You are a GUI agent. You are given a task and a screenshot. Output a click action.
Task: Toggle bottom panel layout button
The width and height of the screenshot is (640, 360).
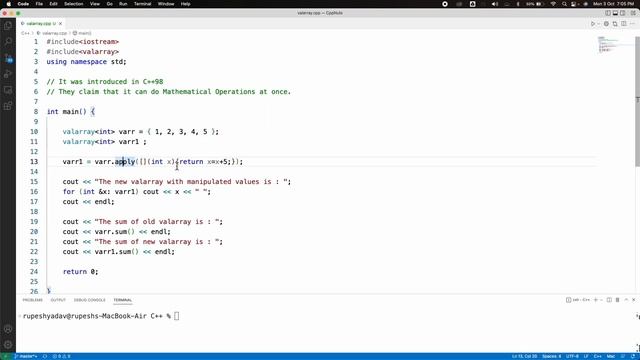tap(615, 13)
